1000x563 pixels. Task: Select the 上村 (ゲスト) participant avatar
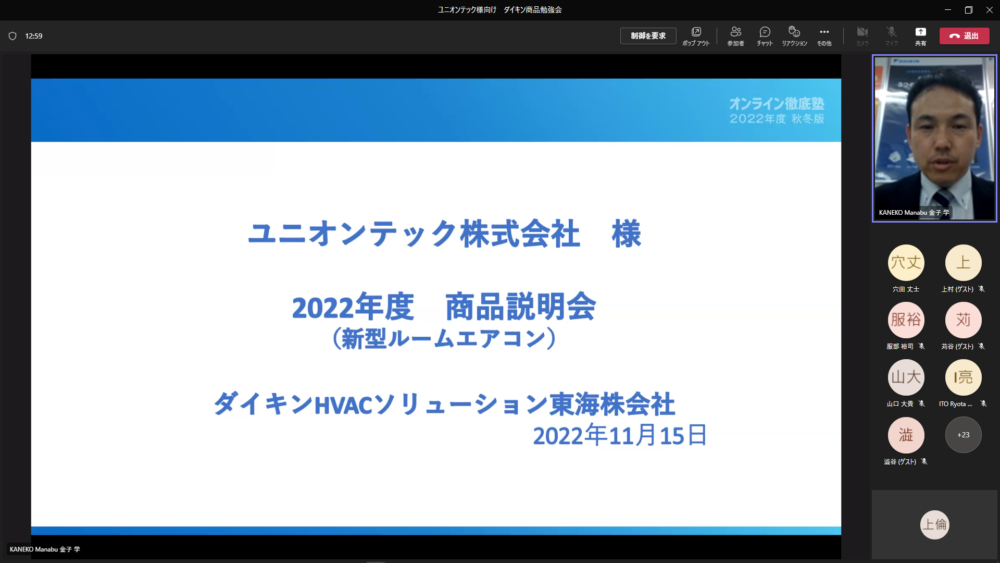[x=963, y=263]
